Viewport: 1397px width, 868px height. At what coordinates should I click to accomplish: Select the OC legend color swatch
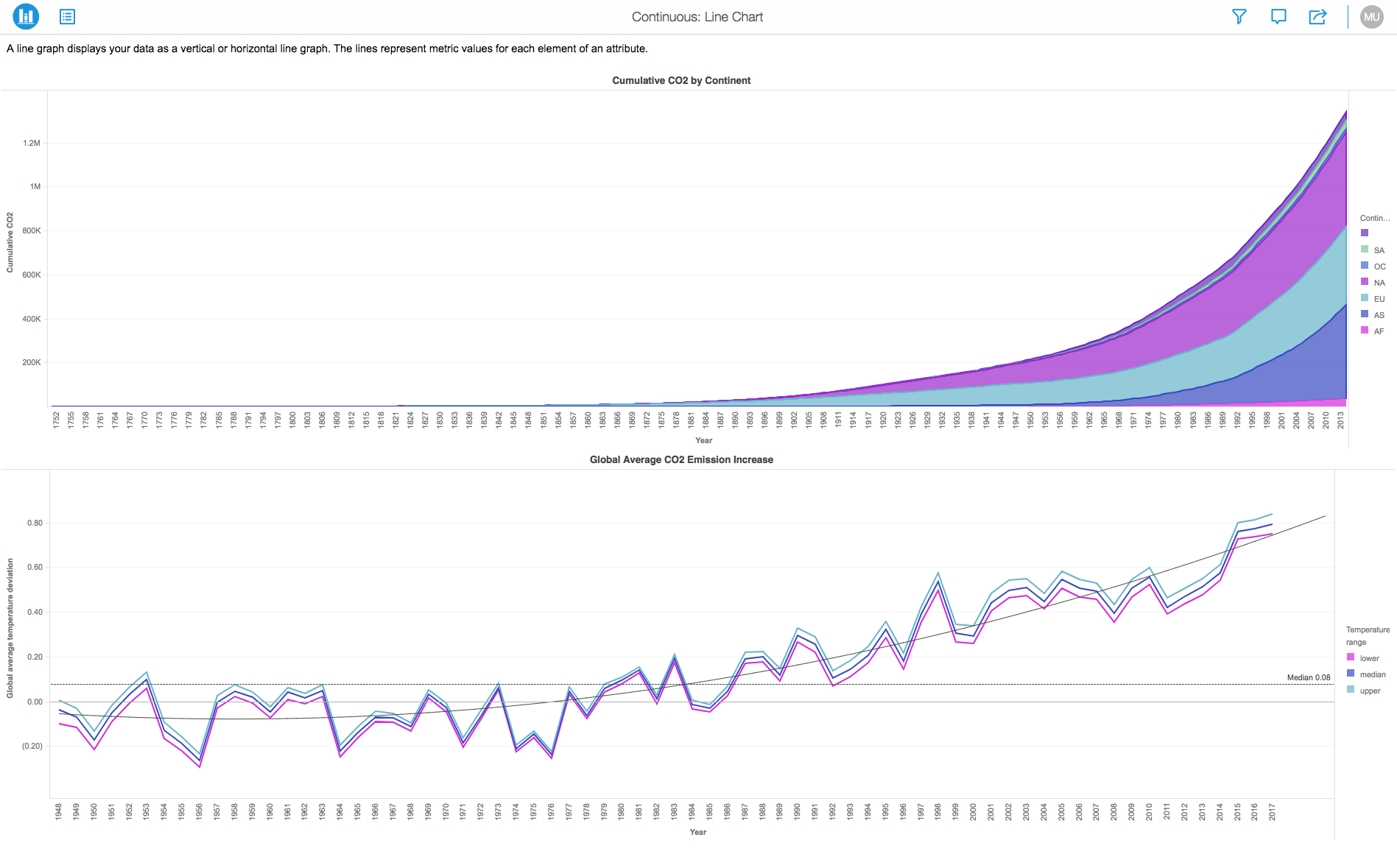tap(1365, 267)
